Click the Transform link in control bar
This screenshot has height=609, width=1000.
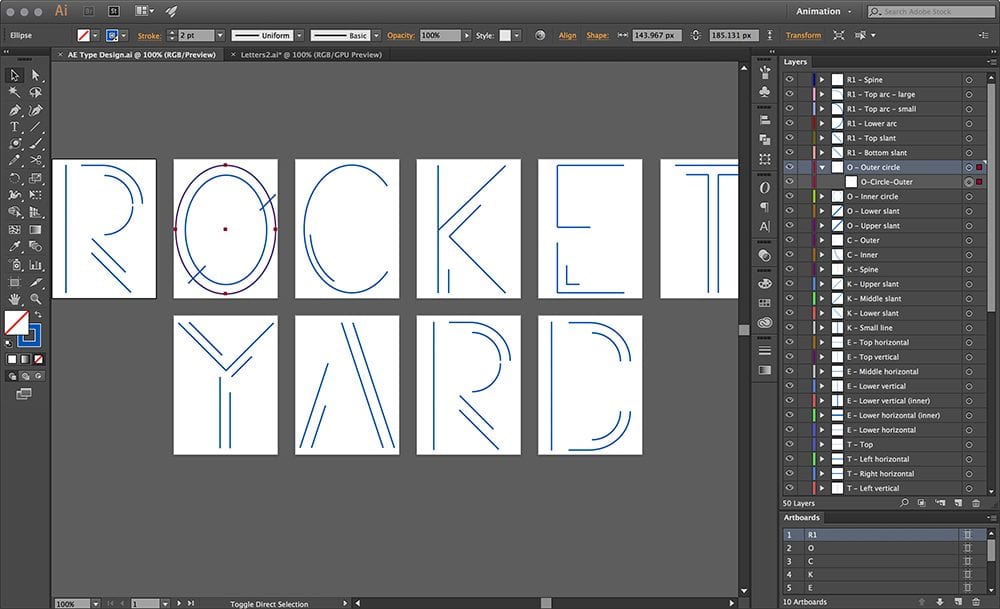pyautogui.click(x=803, y=35)
